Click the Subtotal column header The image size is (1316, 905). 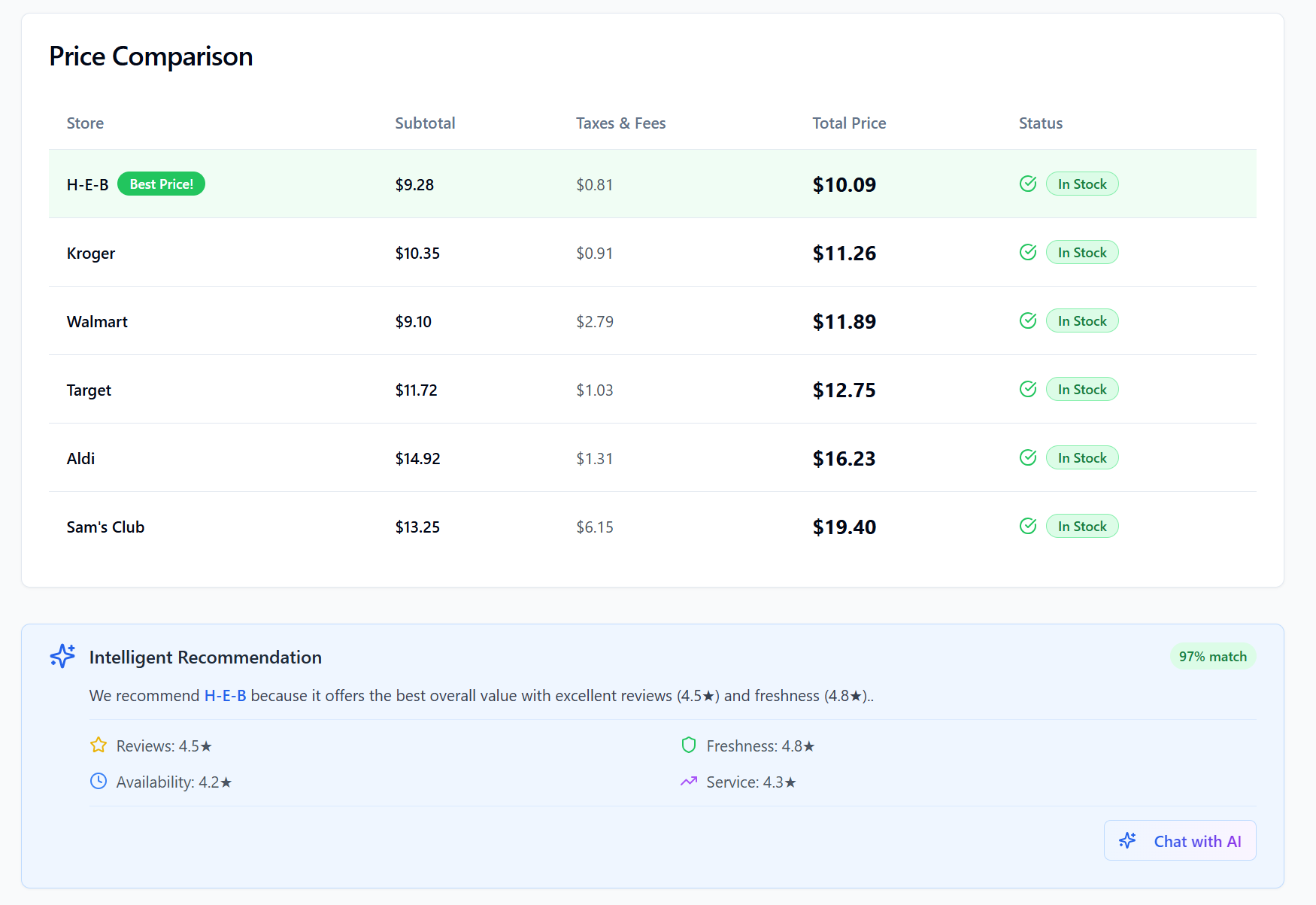(x=425, y=123)
